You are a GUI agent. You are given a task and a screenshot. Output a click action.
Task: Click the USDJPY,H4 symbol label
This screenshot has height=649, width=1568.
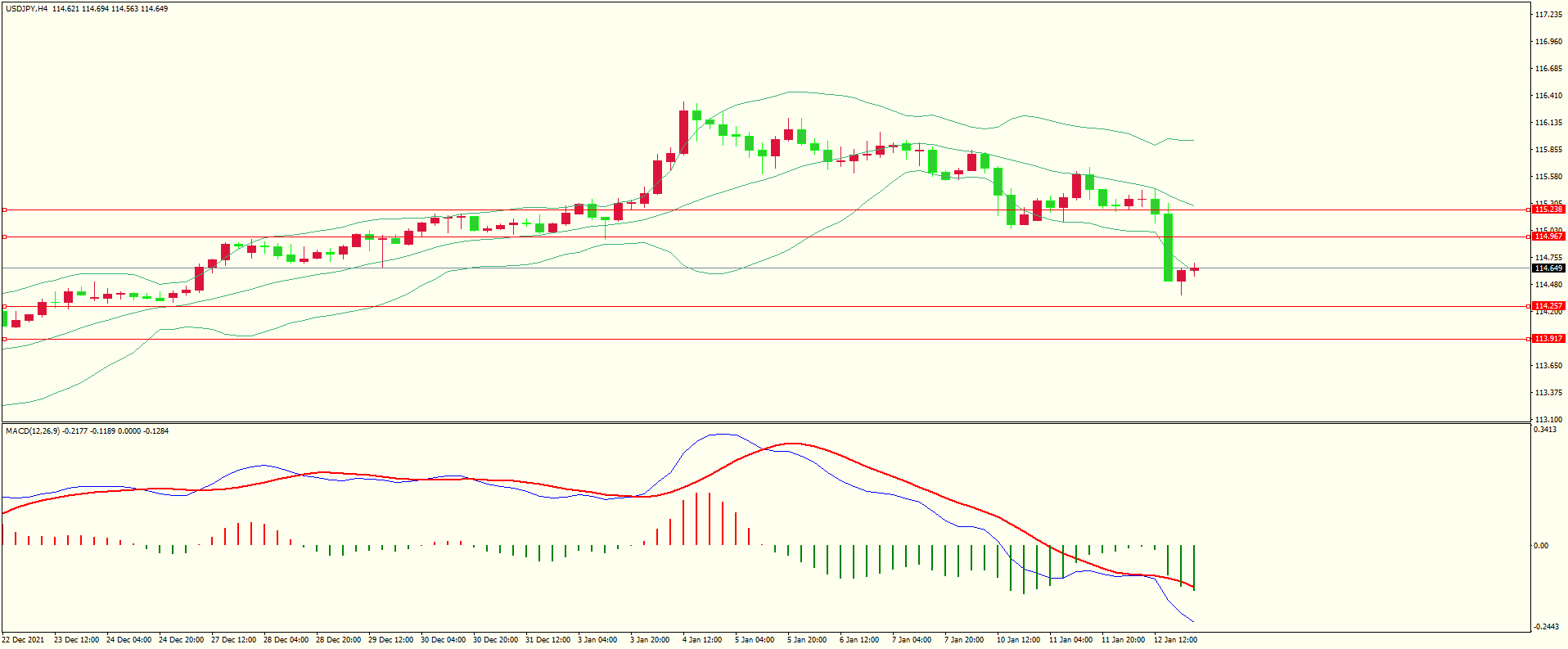click(26, 9)
